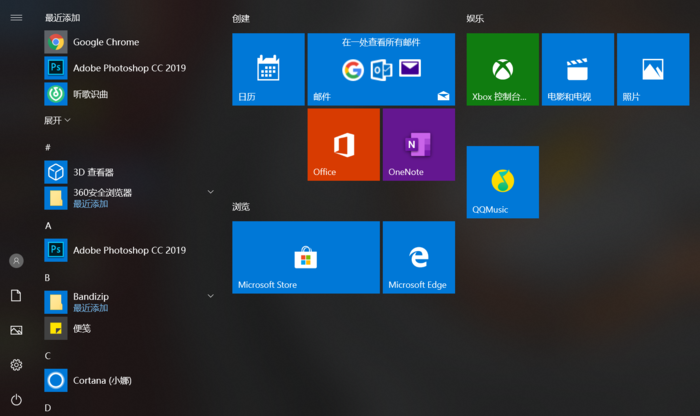
Task: Open the OneNote tile
Action: point(419,145)
